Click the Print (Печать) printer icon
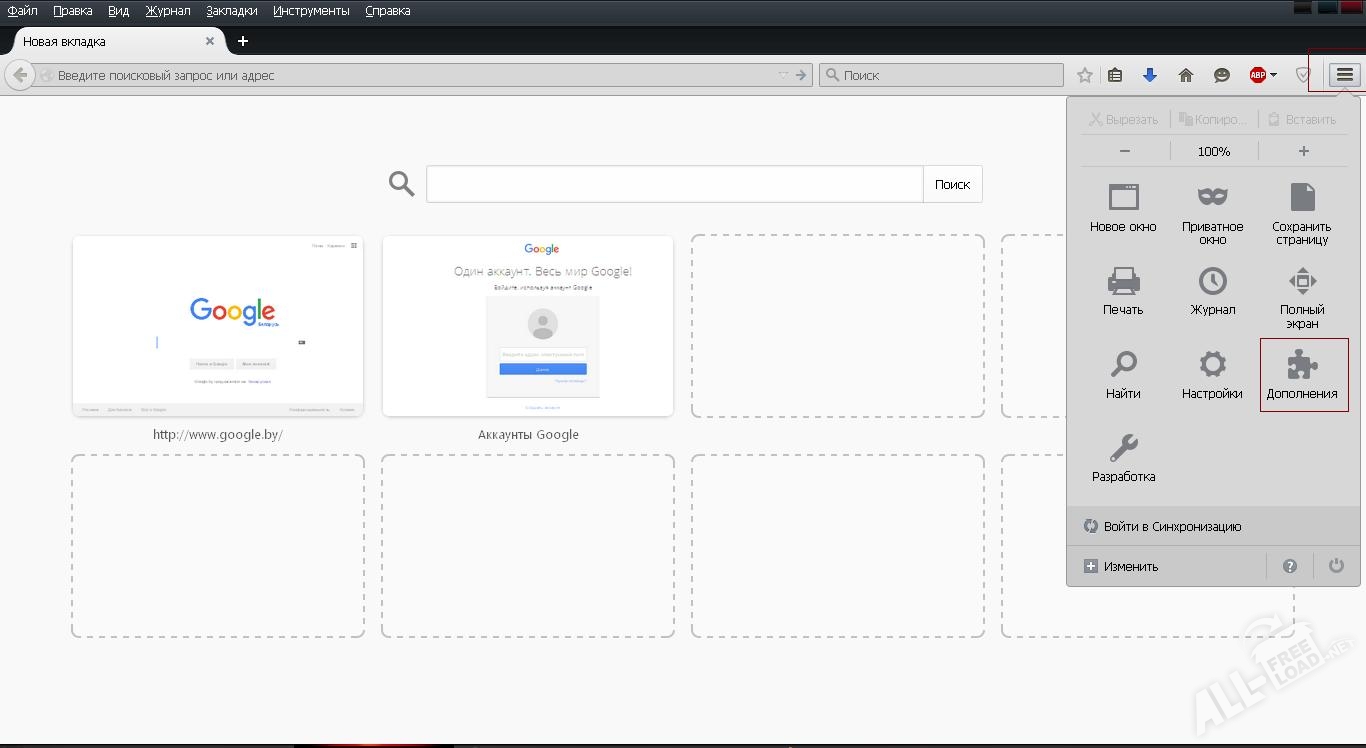1366x748 pixels. click(x=1123, y=281)
